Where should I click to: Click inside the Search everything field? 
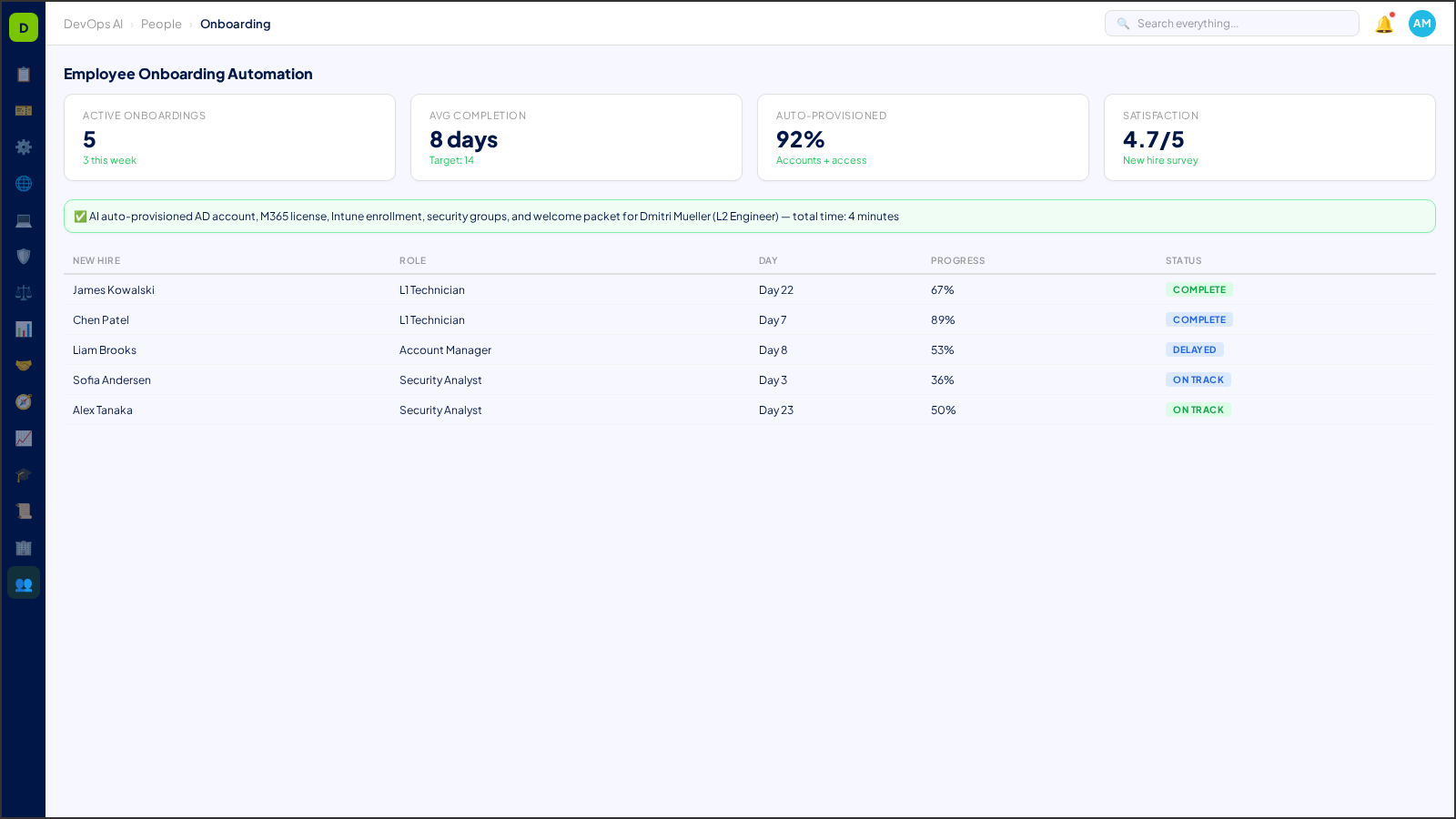[1232, 23]
